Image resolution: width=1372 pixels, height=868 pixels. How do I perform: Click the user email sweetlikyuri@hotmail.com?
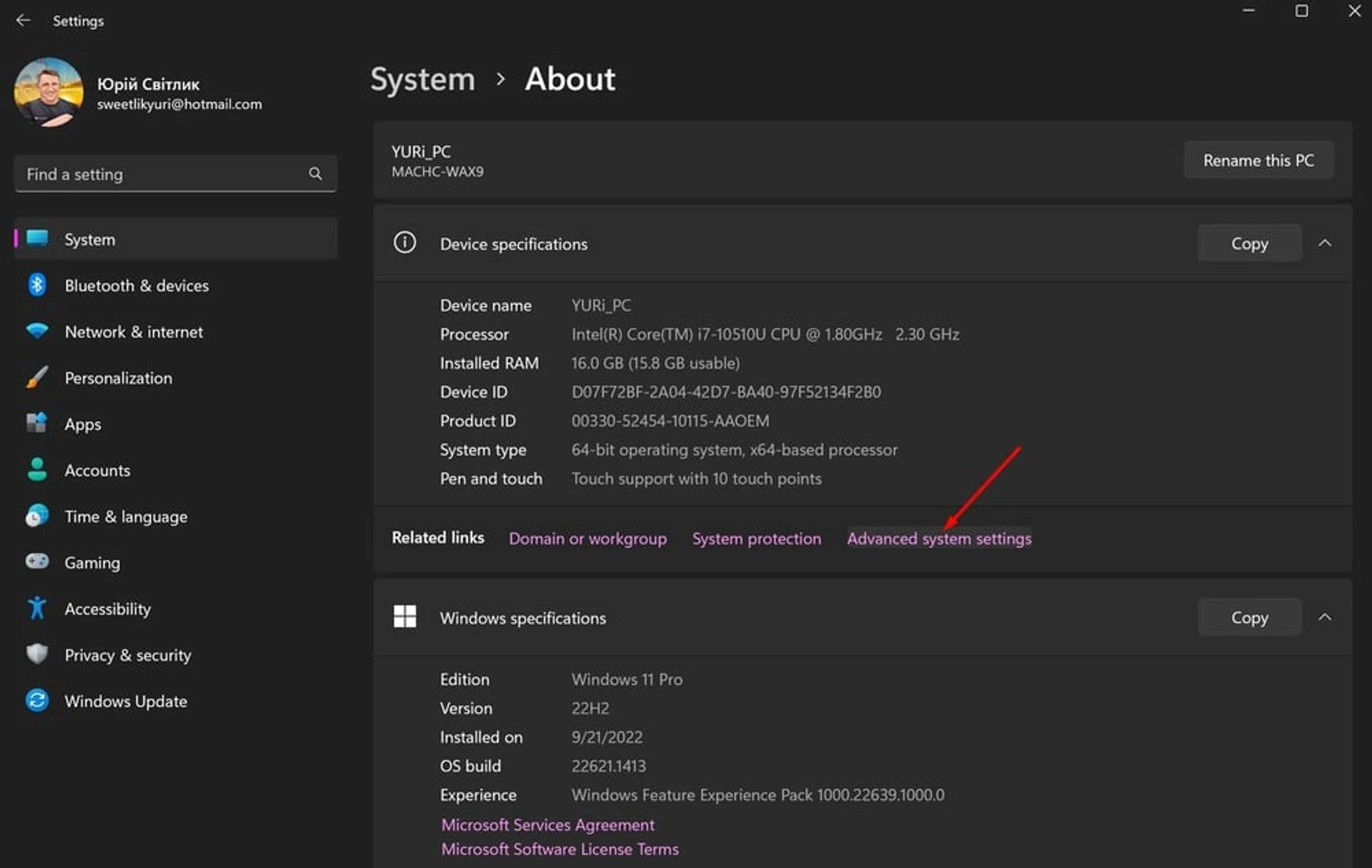click(x=179, y=104)
